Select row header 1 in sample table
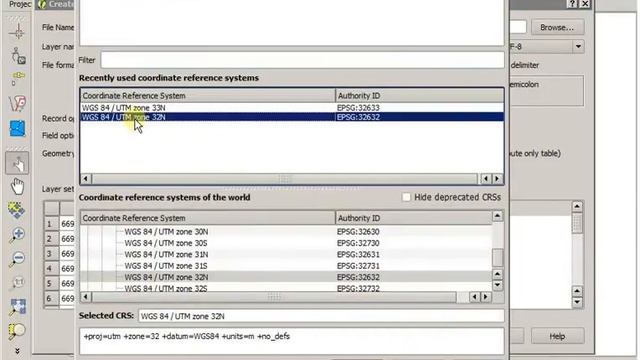 51,224
